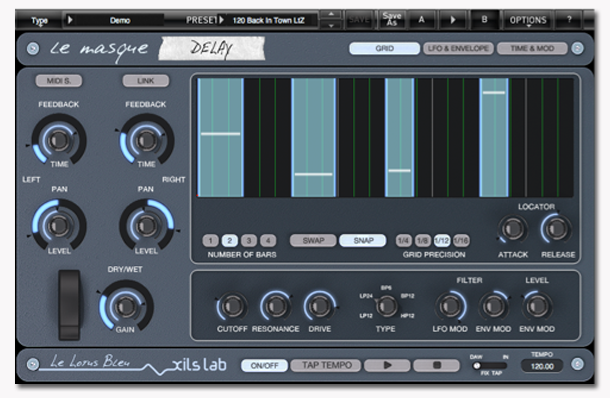Click the TAP TEMPO button

327,365
